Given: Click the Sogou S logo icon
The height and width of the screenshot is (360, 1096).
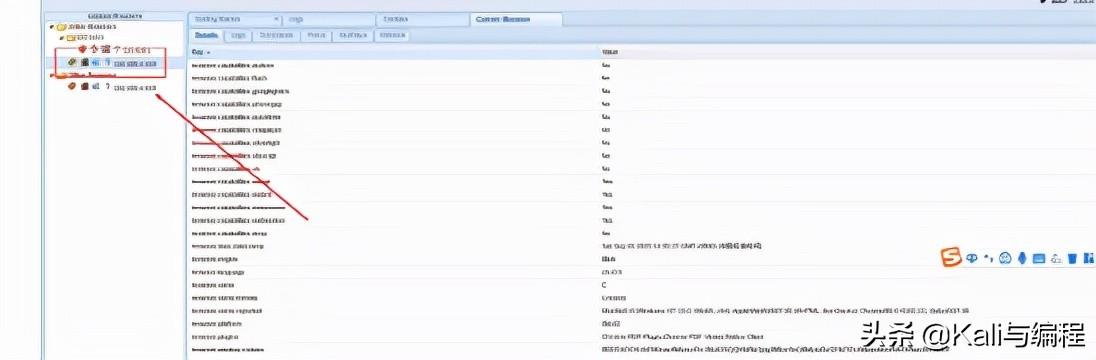Looking at the screenshot, I should [x=951, y=258].
